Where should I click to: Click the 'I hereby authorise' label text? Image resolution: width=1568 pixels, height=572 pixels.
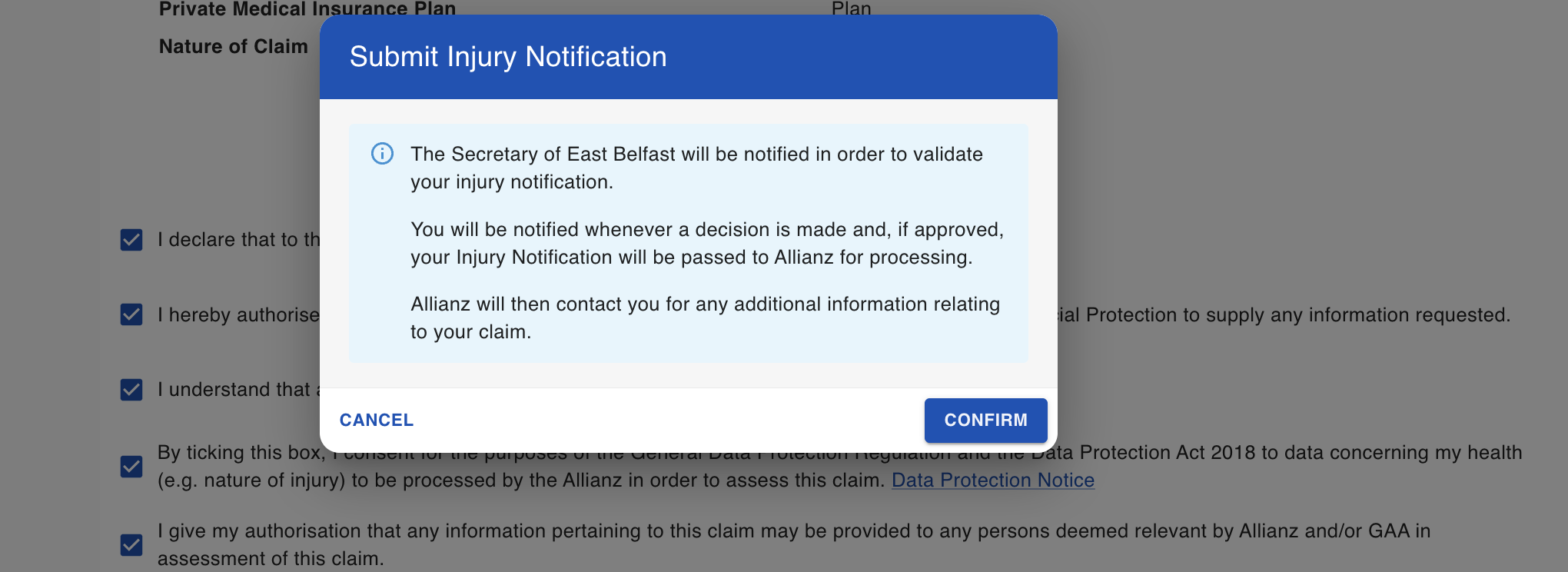238,315
